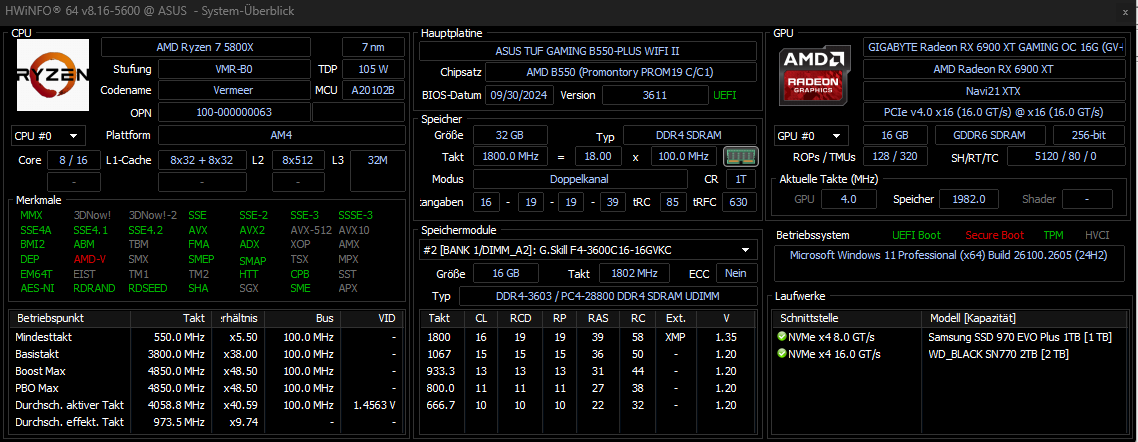Select the Doppelkanal mode field
1138x442 pixels.
pyautogui.click(x=580, y=179)
